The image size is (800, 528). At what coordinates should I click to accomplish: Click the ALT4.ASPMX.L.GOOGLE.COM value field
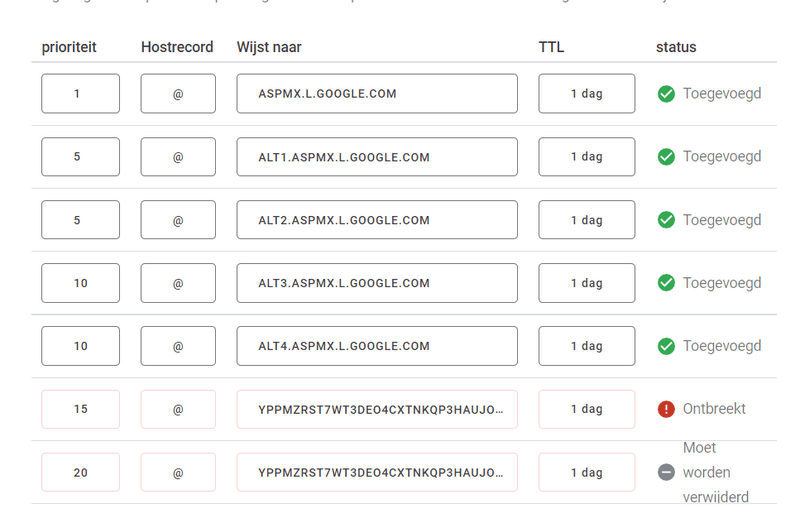[x=377, y=346]
